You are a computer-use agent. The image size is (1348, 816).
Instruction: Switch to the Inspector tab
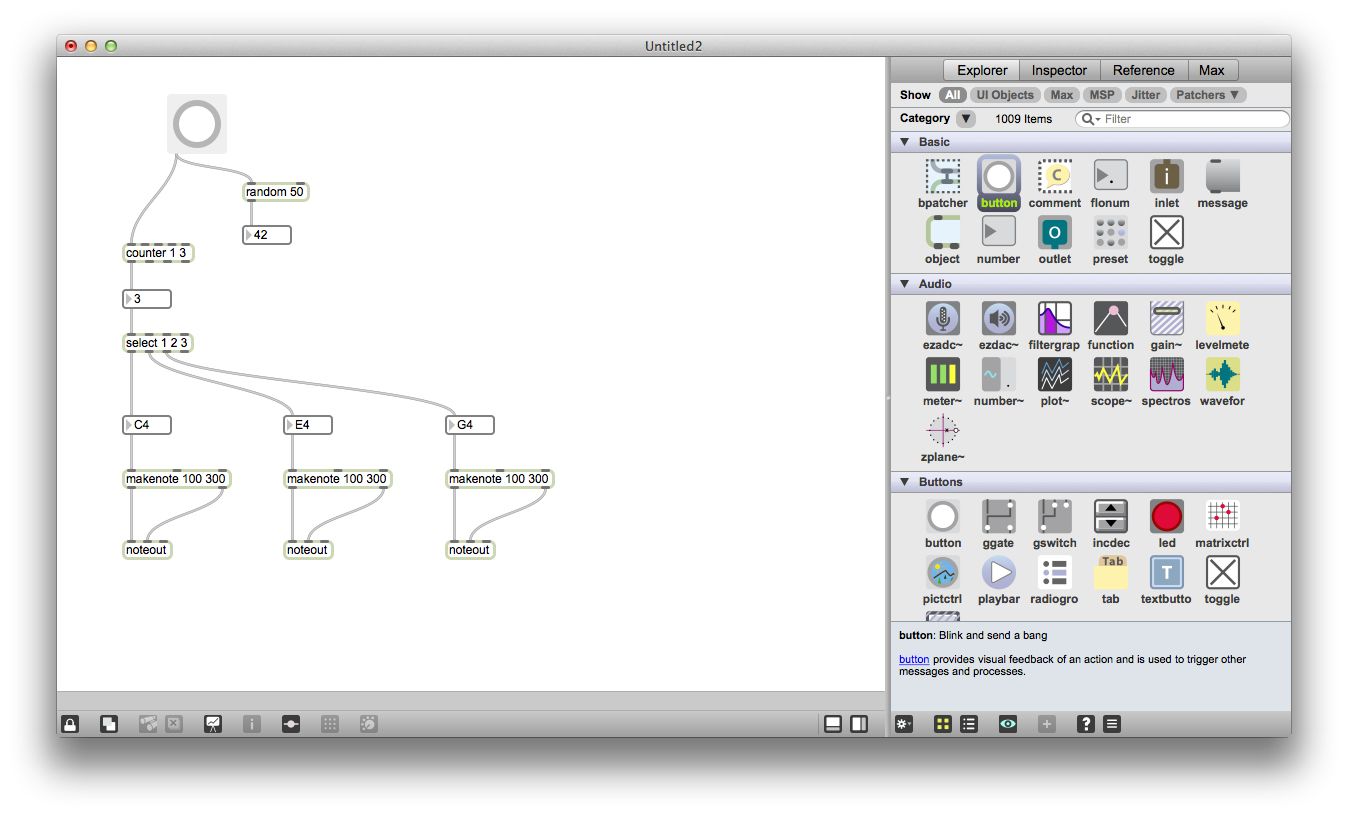[x=1059, y=70]
